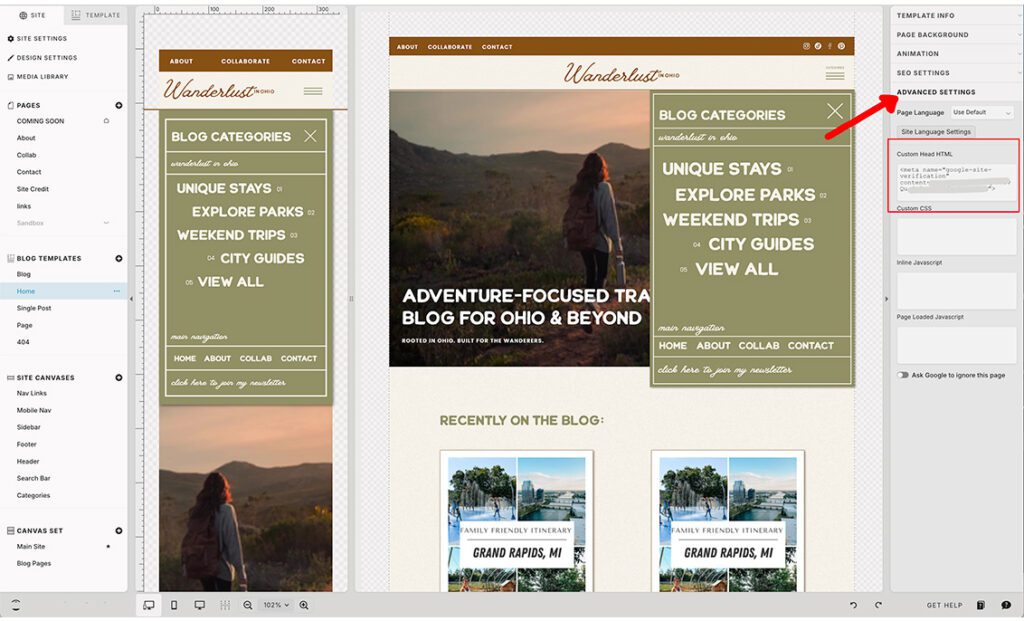The image size is (1024, 621).
Task: Toggle the grid guides icon in bottom toolbar
Action: [224, 605]
